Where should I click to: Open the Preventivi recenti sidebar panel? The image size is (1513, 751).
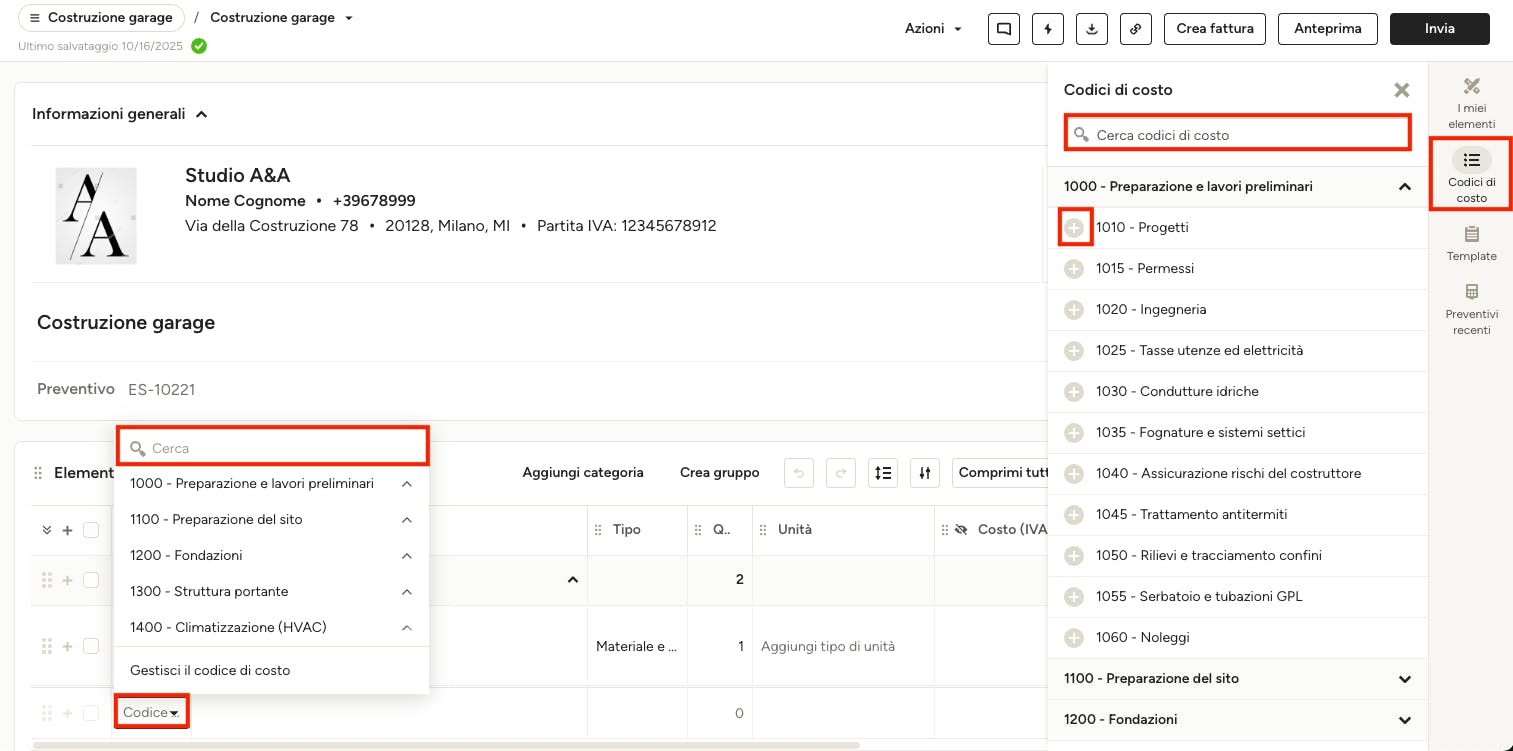point(1471,309)
